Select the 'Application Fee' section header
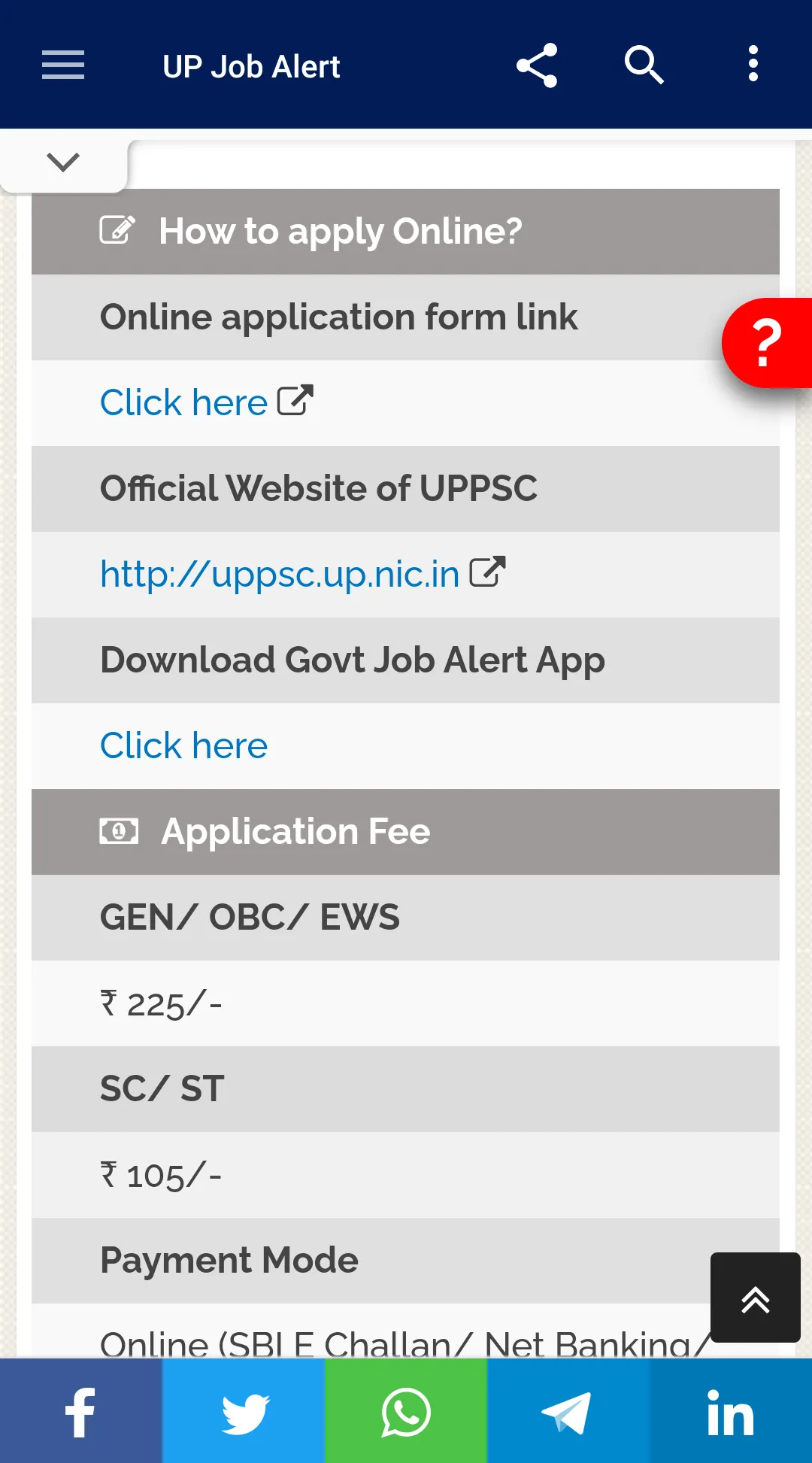Image resolution: width=812 pixels, height=1463 pixels. coord(405,832)
